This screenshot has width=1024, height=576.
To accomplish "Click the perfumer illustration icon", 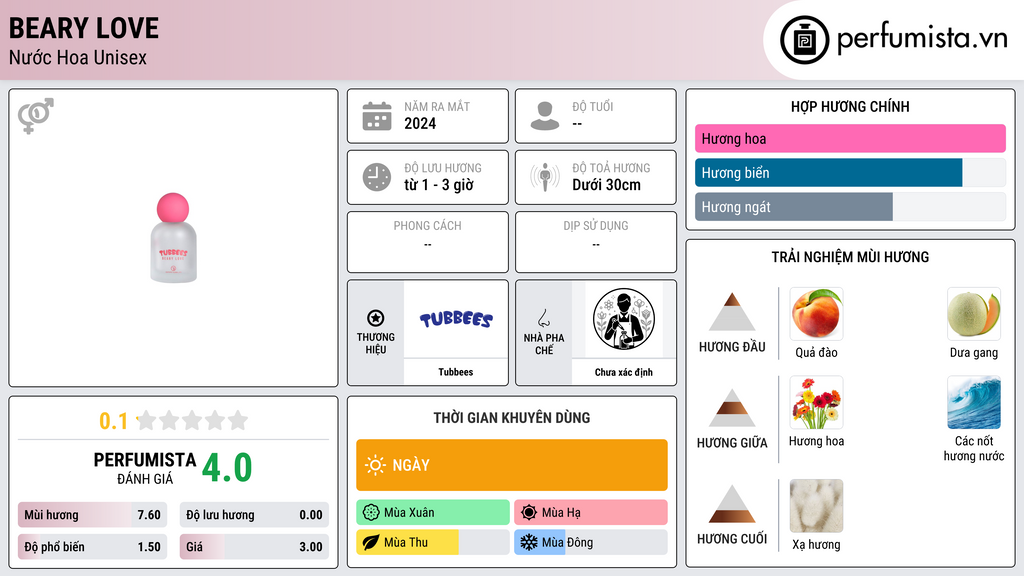I will tap(624, 319).
